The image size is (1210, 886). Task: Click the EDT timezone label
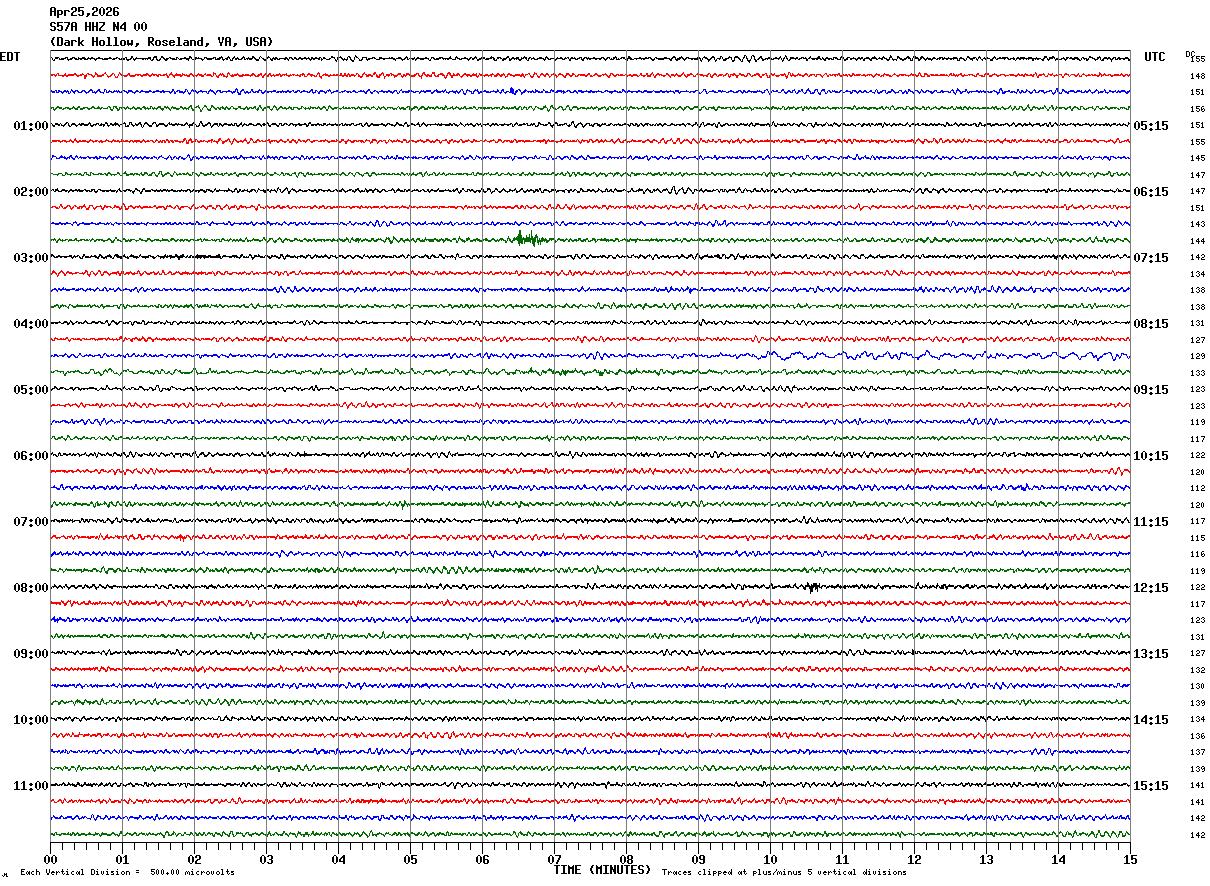click(9, 57)
